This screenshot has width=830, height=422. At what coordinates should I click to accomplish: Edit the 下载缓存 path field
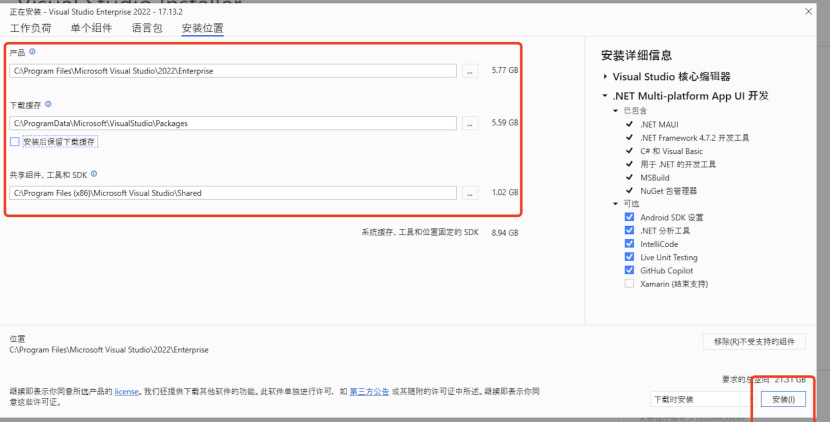pyautogui.click(x=233, y=123)
